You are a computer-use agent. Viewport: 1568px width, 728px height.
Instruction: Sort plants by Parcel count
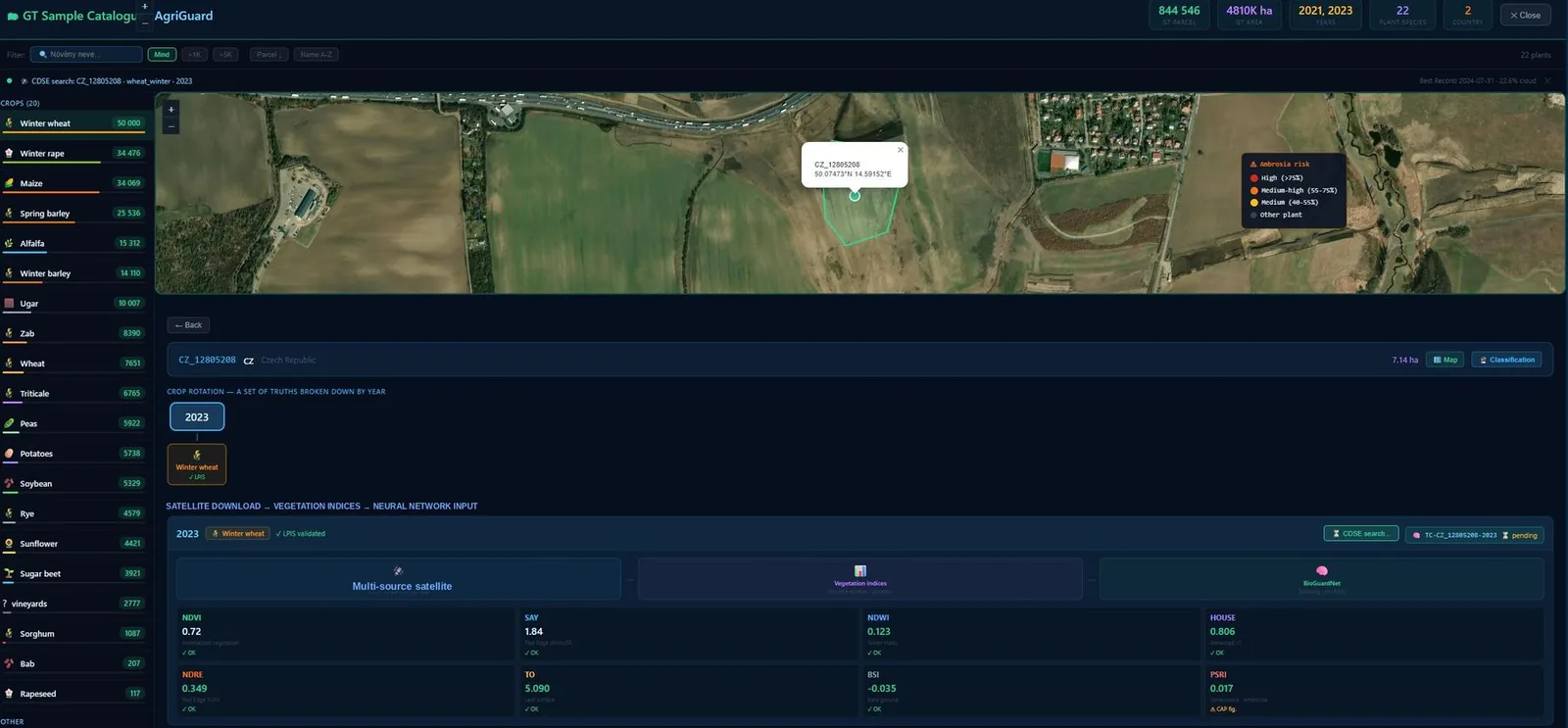tap(269, 55)
